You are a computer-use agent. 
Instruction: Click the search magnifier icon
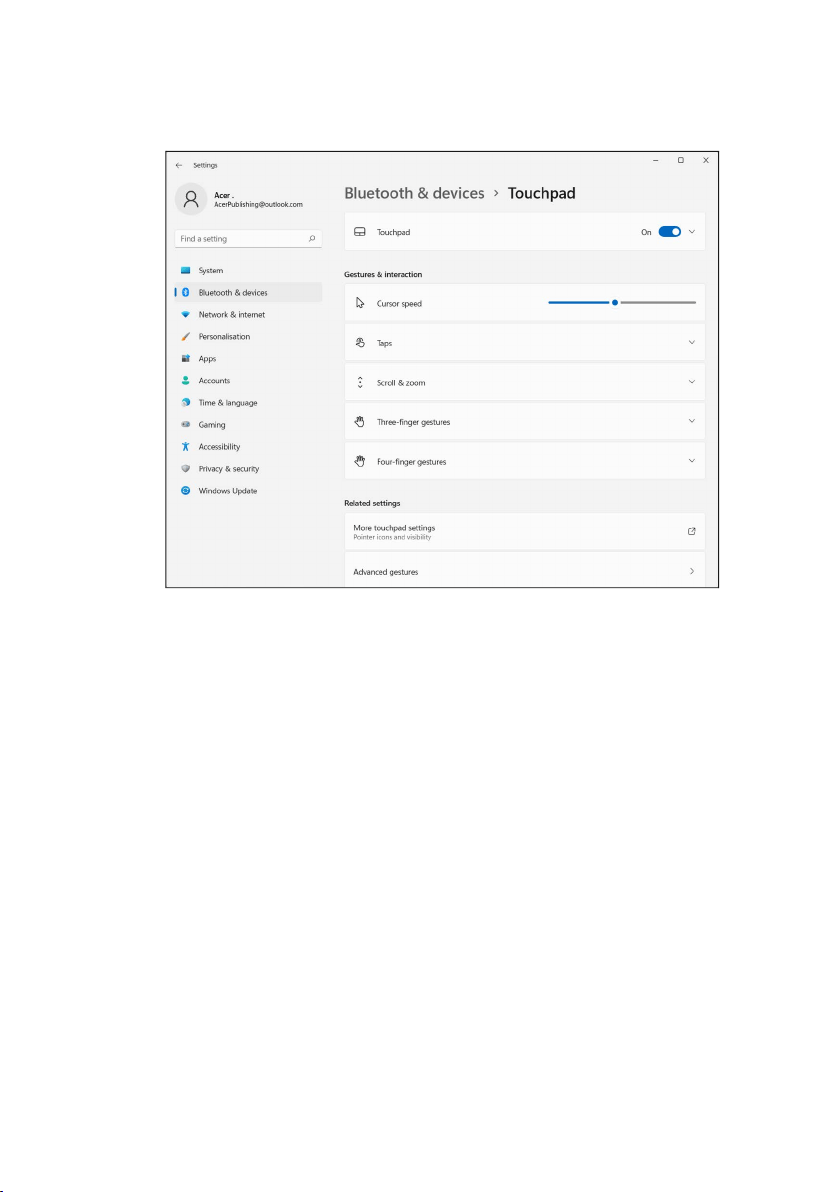tap(312, 239)
